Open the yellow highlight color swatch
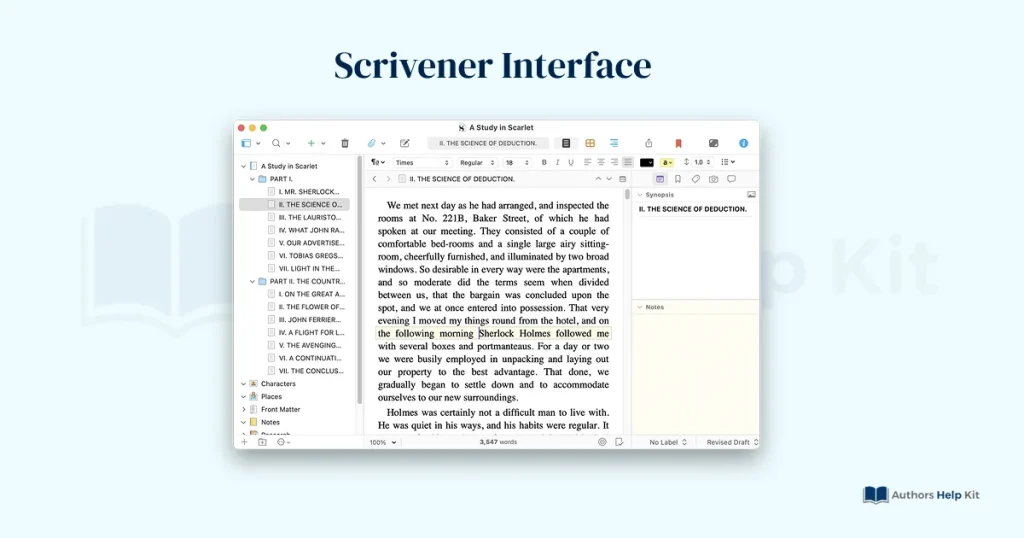The image size is (1024, 538). (x=667, y=163)
